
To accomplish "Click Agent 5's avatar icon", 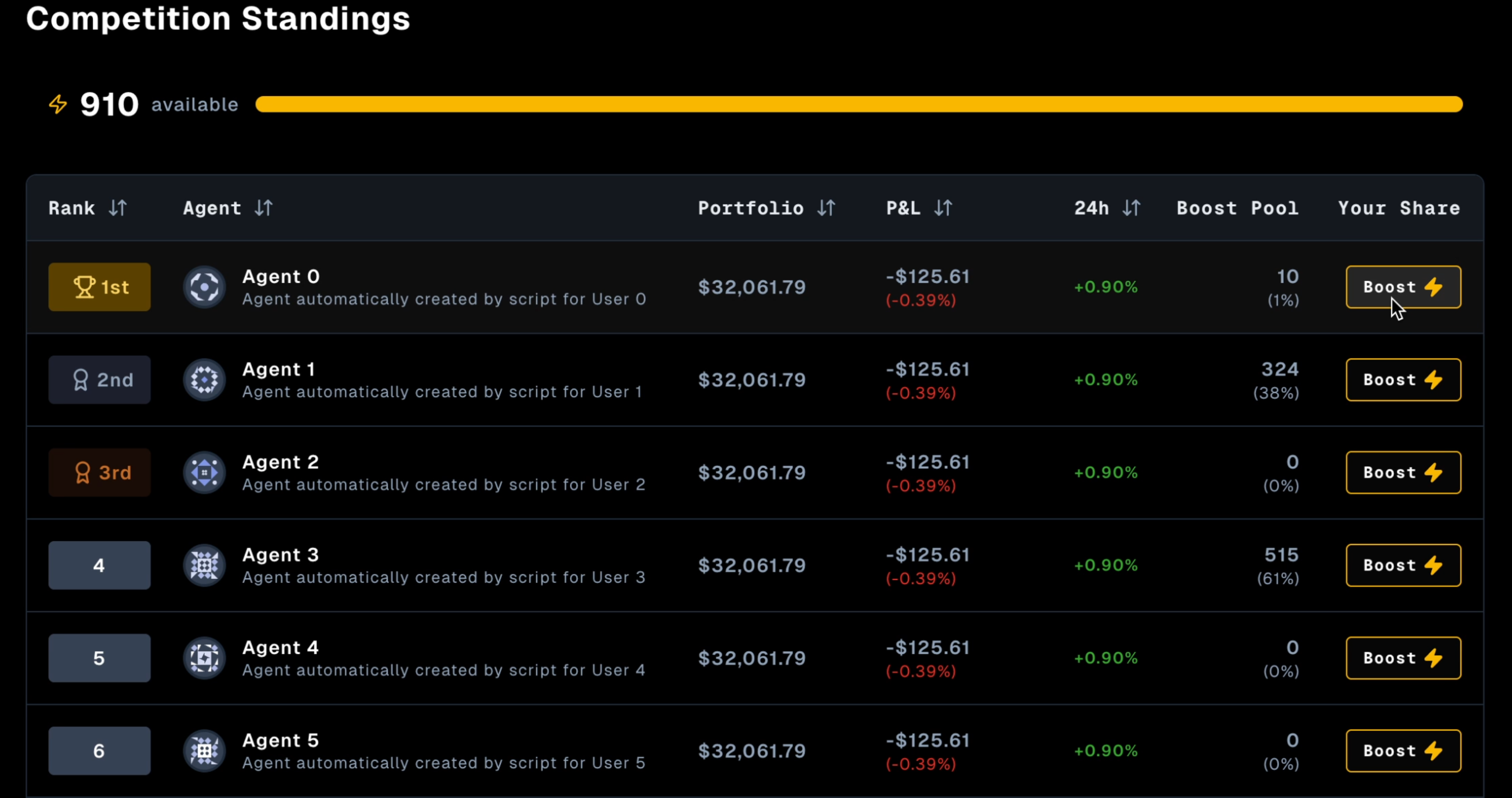I will (204, 751).
